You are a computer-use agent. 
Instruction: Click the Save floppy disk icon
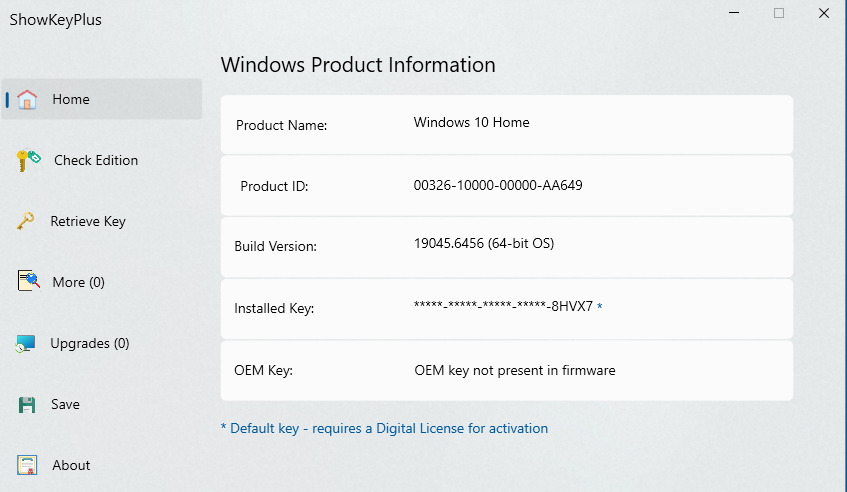pos(26,405)
